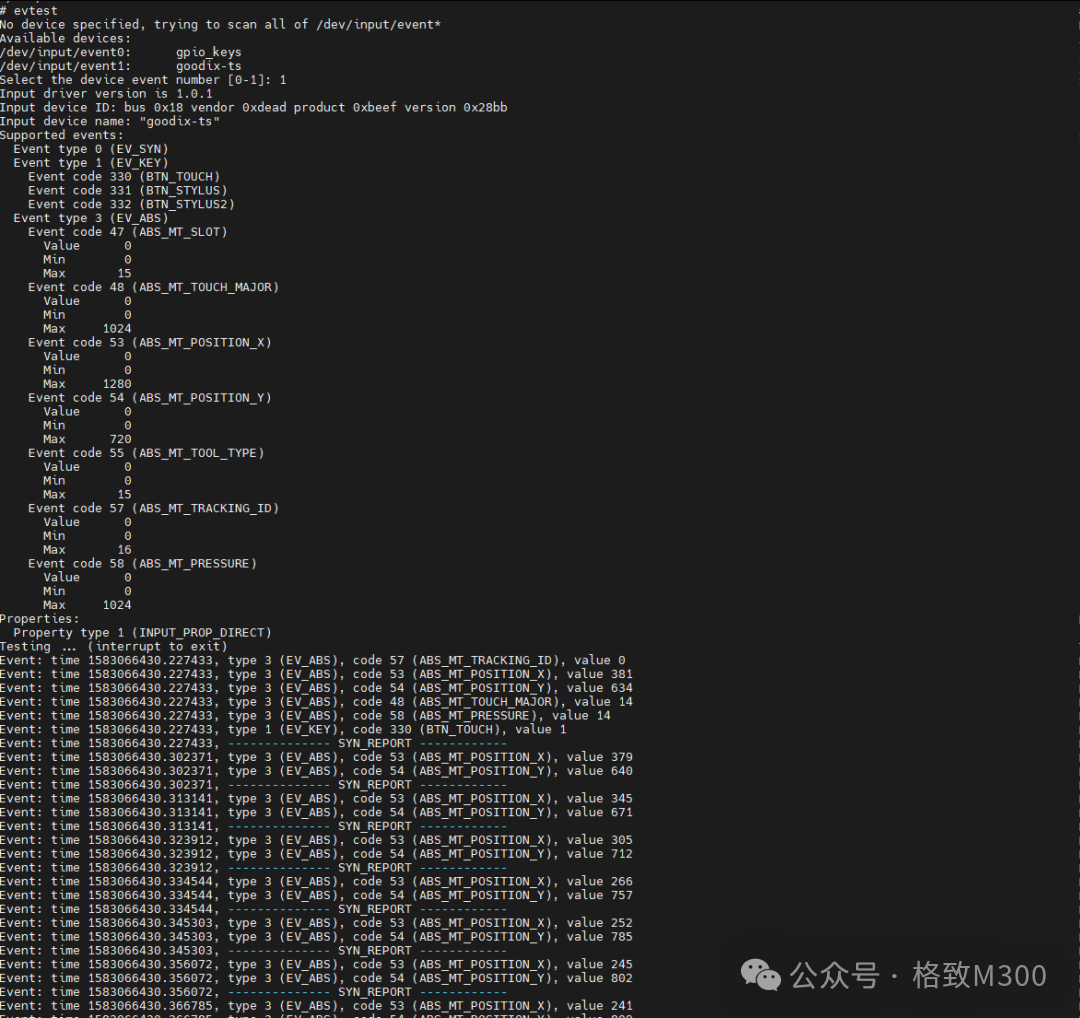The height and width of the screenshot is (1018, 1080).
Task: Click the 'Max 720' value line
Action: 87,439
